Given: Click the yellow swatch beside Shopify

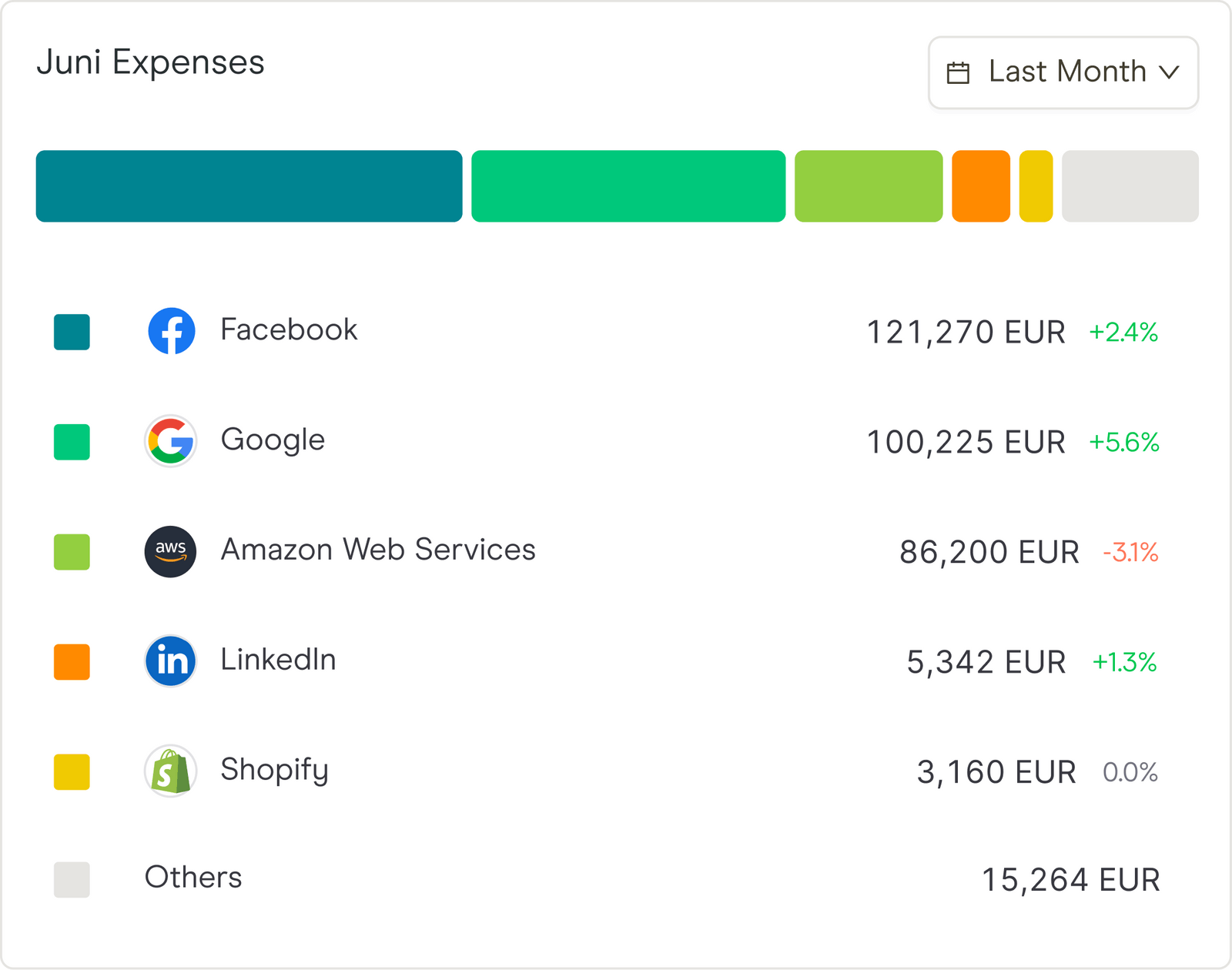Looking at the screenshot, I should coord(71,772).
